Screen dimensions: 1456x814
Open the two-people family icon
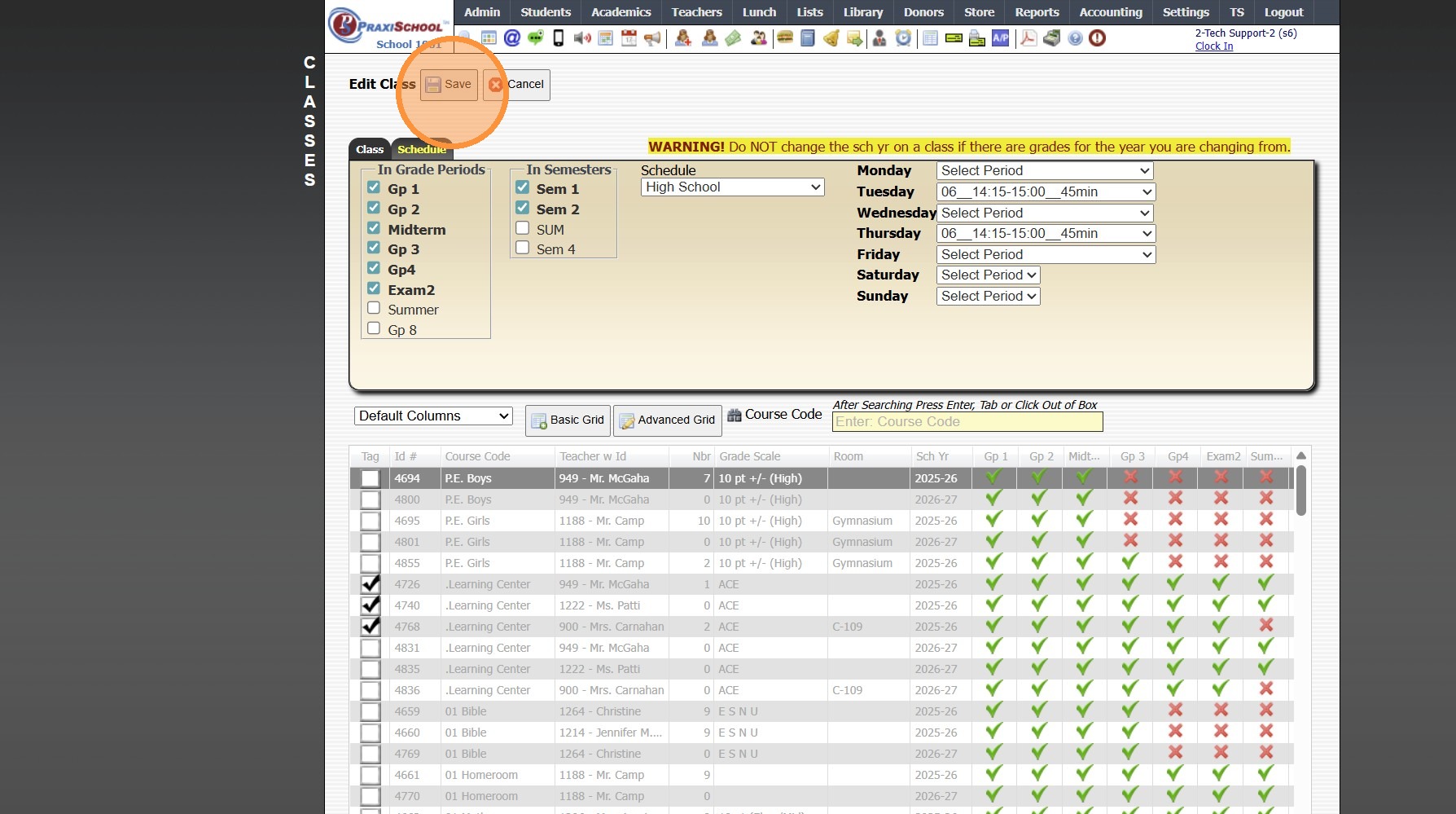tap(759, 37)
